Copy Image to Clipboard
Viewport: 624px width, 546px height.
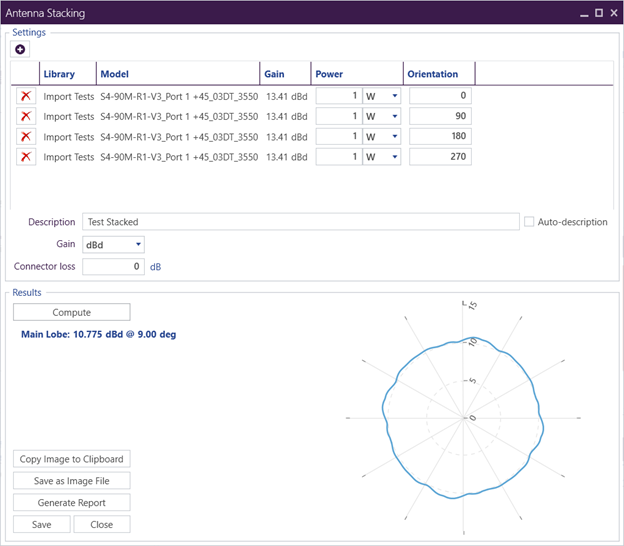(72, 459)
